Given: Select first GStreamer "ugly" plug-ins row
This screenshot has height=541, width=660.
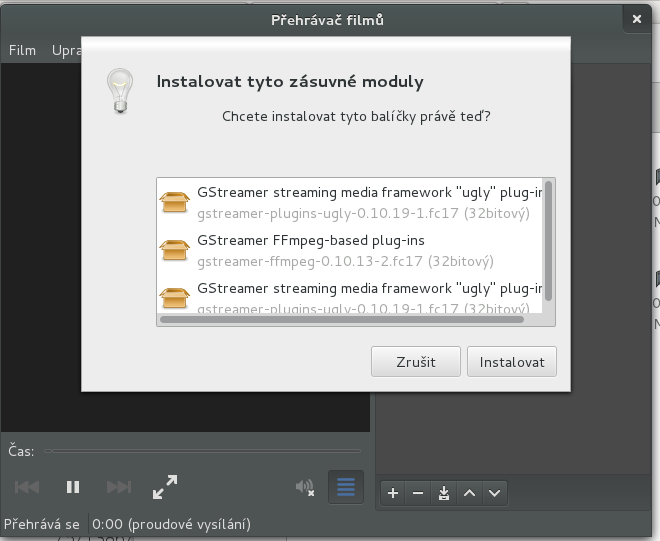Looking at the screenshot, I should pyautogui.click(x=349, y=203).
